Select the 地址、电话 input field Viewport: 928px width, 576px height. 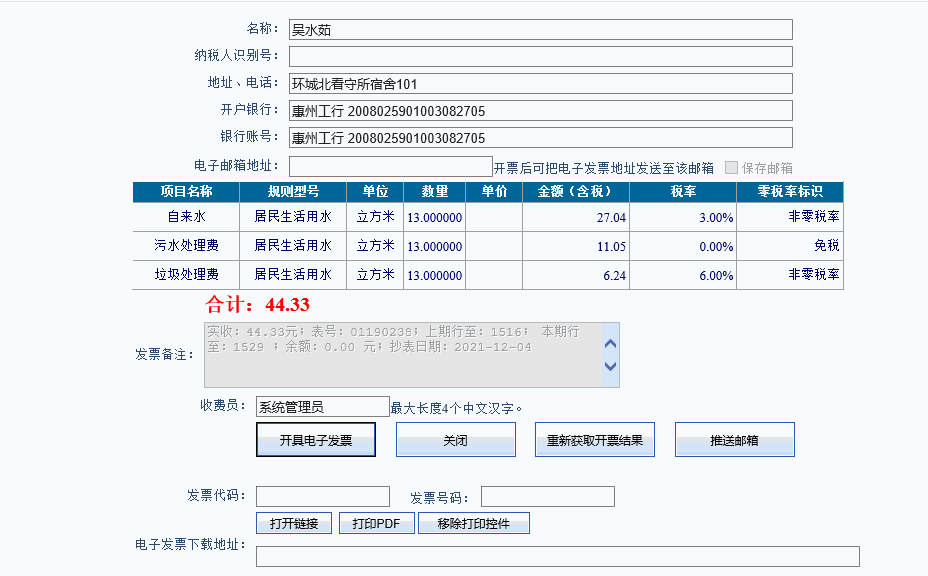540,84
